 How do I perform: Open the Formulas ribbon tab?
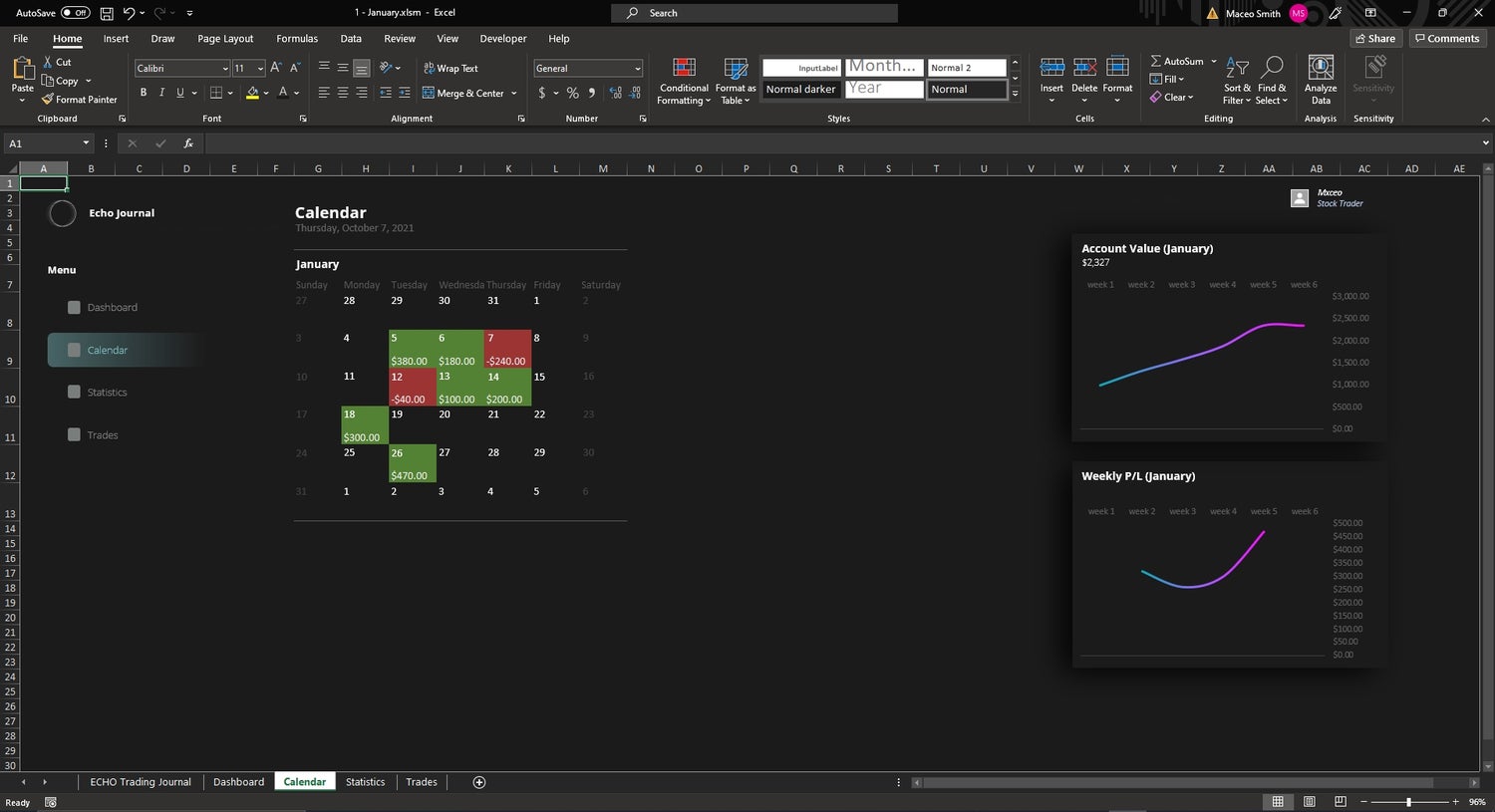[x=297, y=39]
